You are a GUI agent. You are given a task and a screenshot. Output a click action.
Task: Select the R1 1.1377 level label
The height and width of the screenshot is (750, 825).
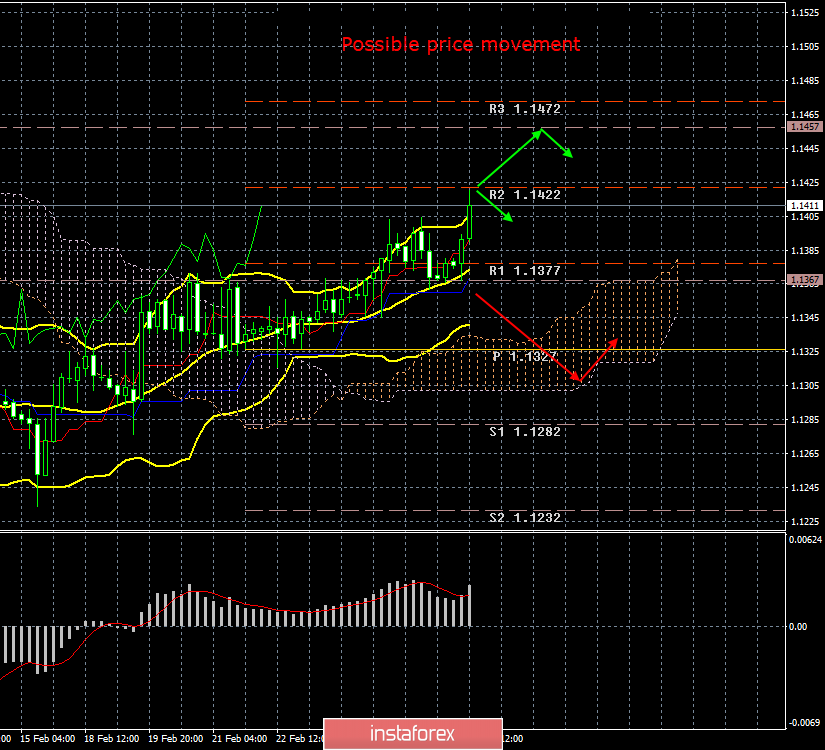click(x=525, y=271)
